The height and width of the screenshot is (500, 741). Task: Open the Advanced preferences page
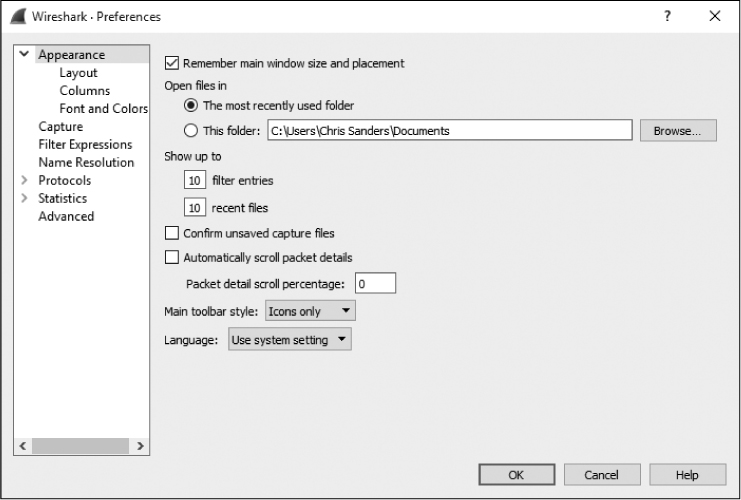(x=66, y=216)
